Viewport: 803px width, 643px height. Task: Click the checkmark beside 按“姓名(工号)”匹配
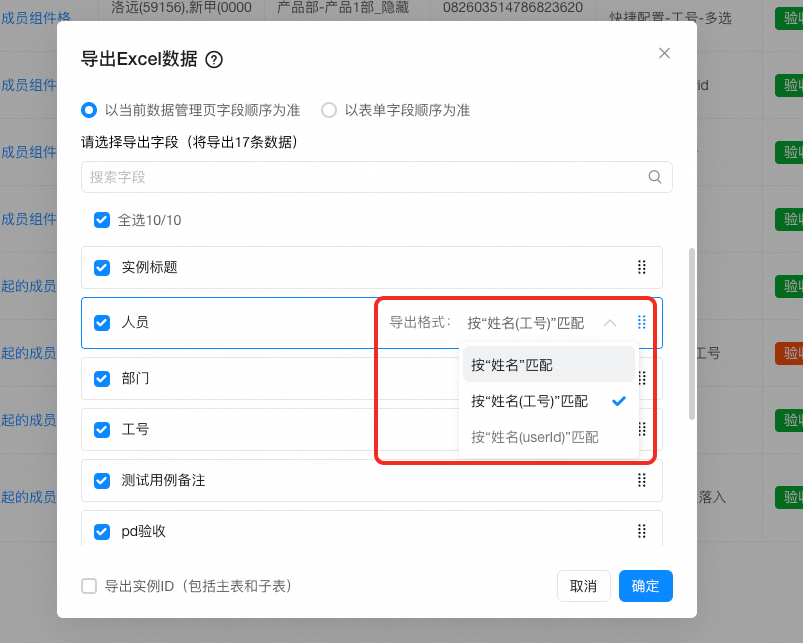coord(618,401)
